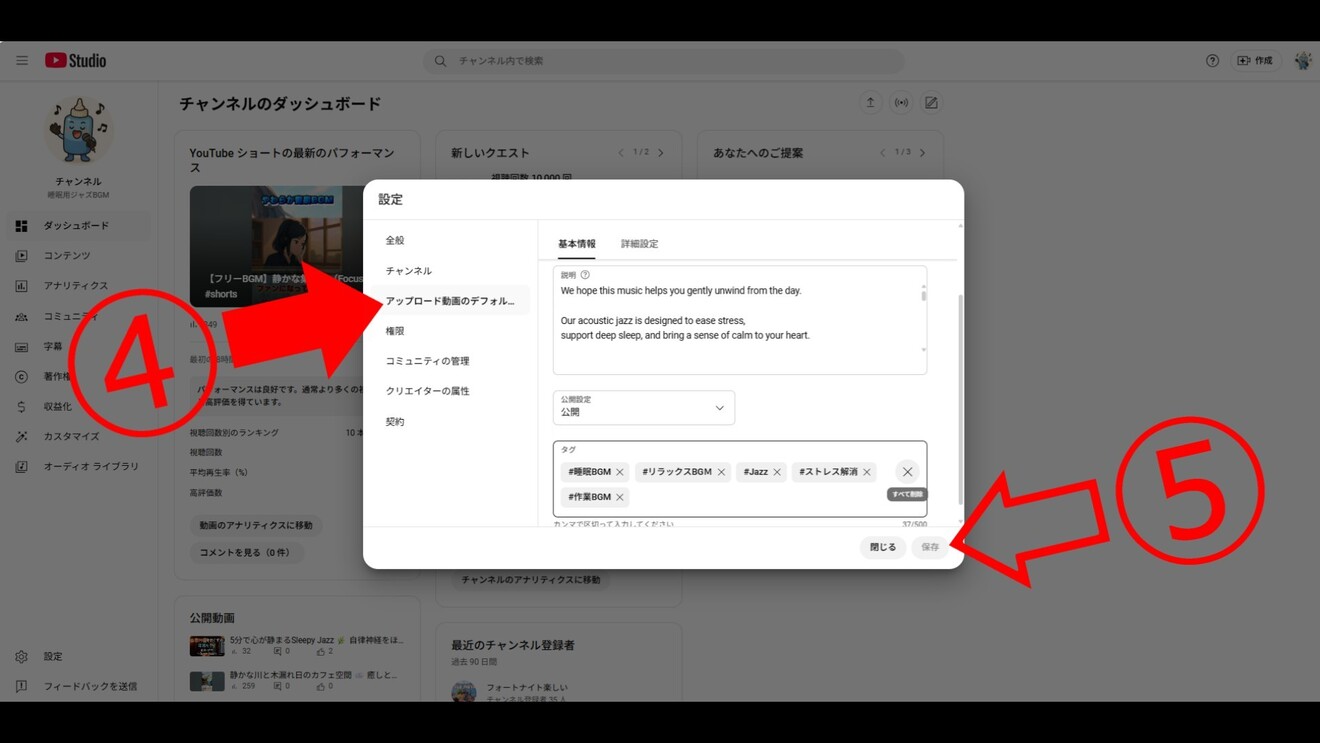Open the hamburger navigation menu
Screen dimensions: 1320x743
pyautogui.click(x=22, y=60)
